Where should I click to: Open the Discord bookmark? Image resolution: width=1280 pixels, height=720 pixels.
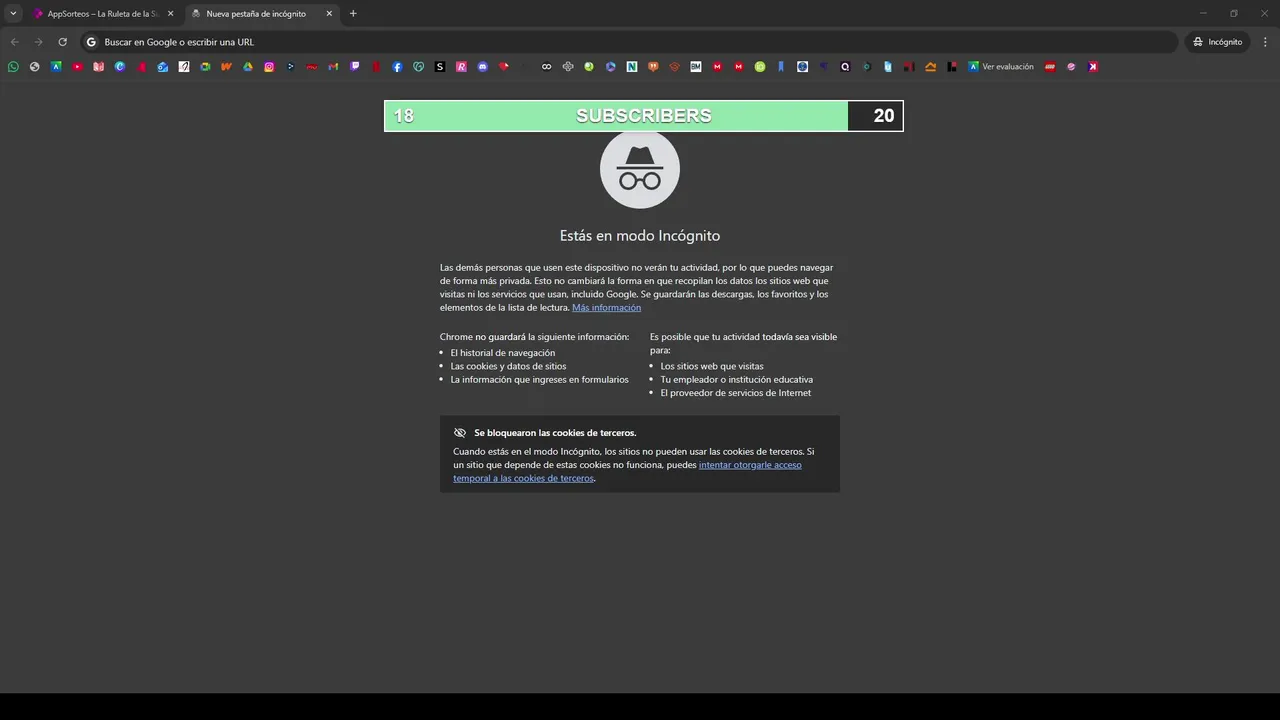click(x=483, y=67)
